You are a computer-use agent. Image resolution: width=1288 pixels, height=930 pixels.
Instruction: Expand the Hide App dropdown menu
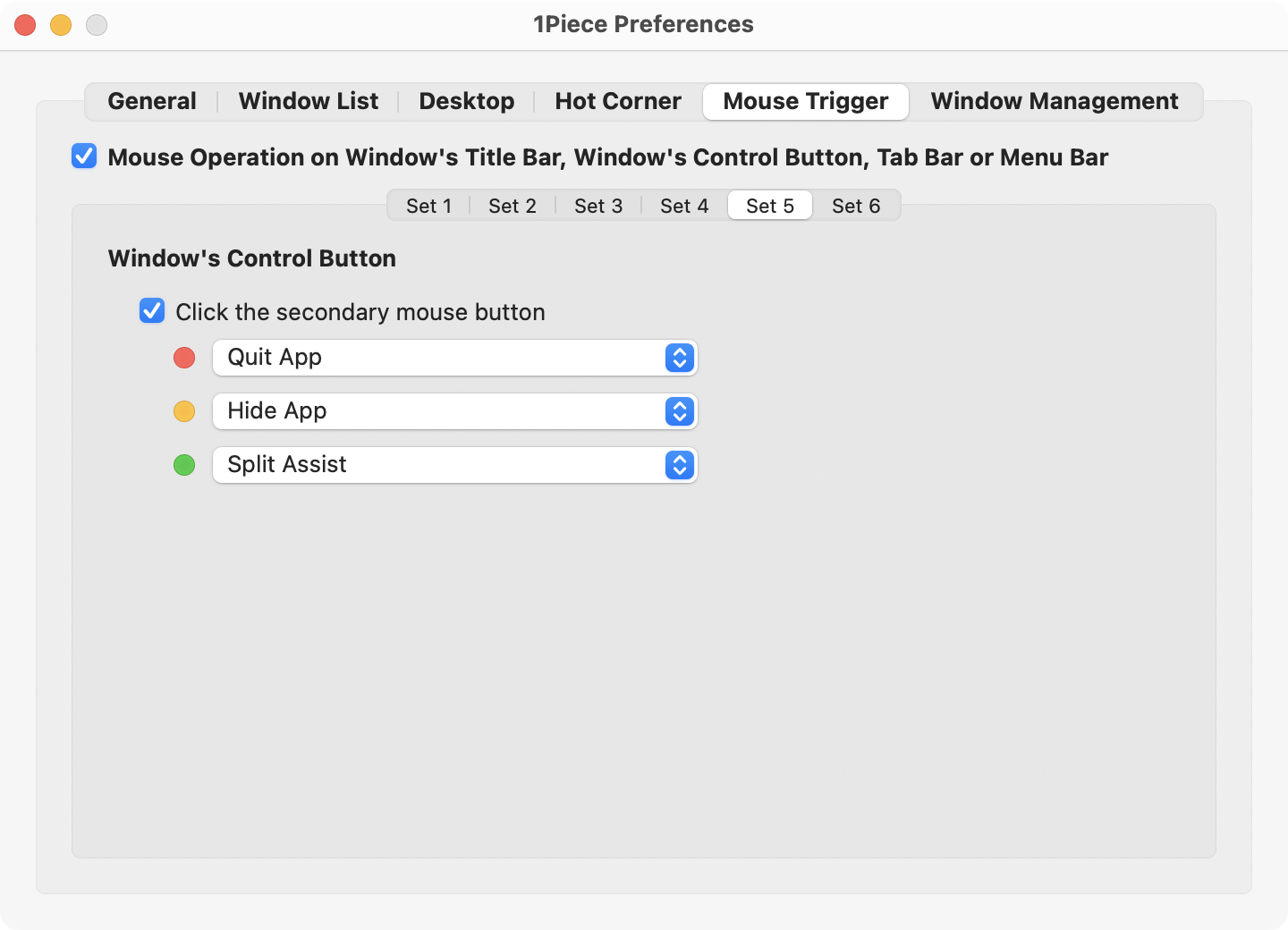[454, 411]
